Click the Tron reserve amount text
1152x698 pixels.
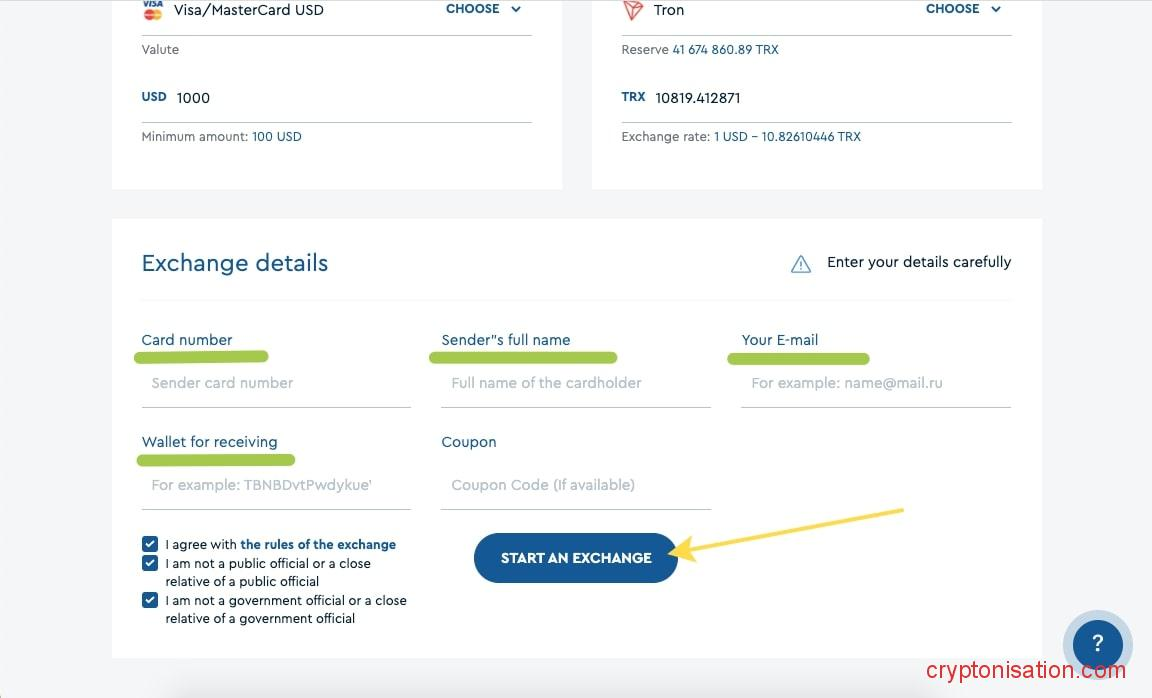coord(725,50)
